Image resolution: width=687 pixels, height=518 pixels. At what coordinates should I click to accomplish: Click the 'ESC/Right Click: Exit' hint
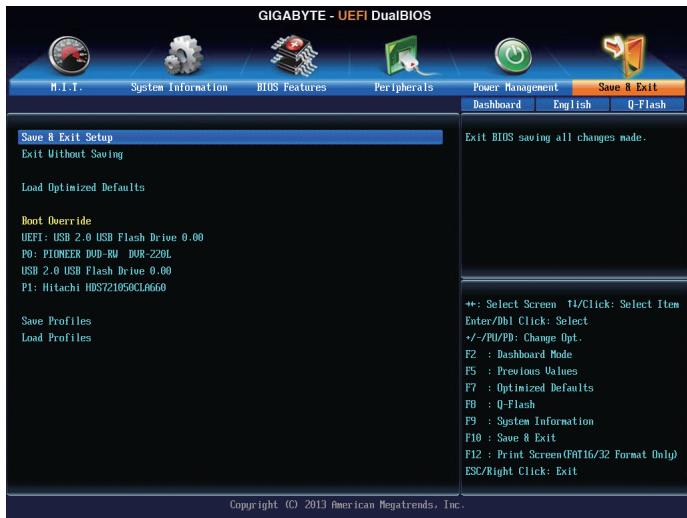click(x=521, y=471)
